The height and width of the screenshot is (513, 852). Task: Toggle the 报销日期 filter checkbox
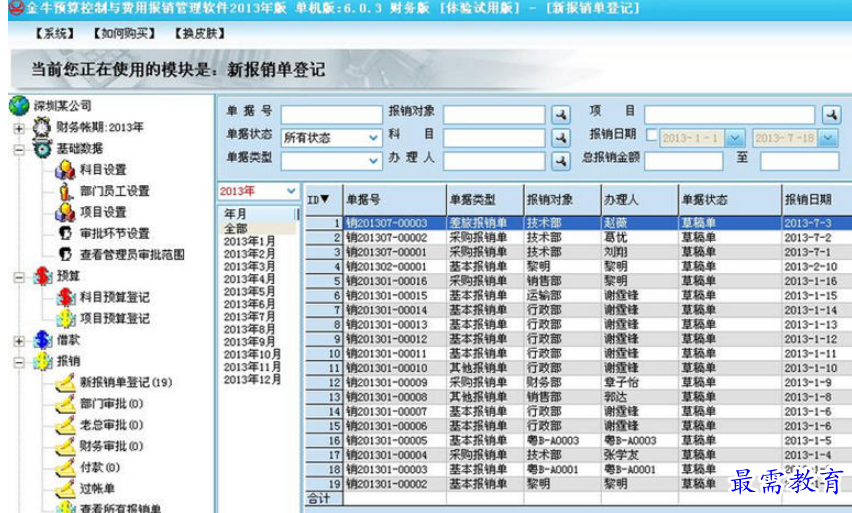pos(653,136)
